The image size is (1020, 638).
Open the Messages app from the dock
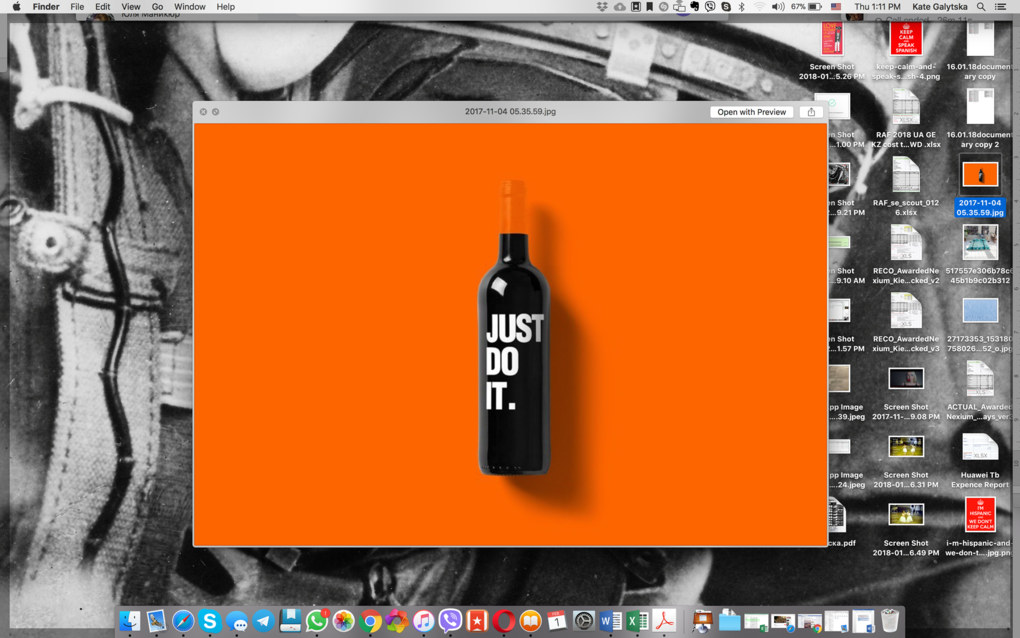pos(237,621)
